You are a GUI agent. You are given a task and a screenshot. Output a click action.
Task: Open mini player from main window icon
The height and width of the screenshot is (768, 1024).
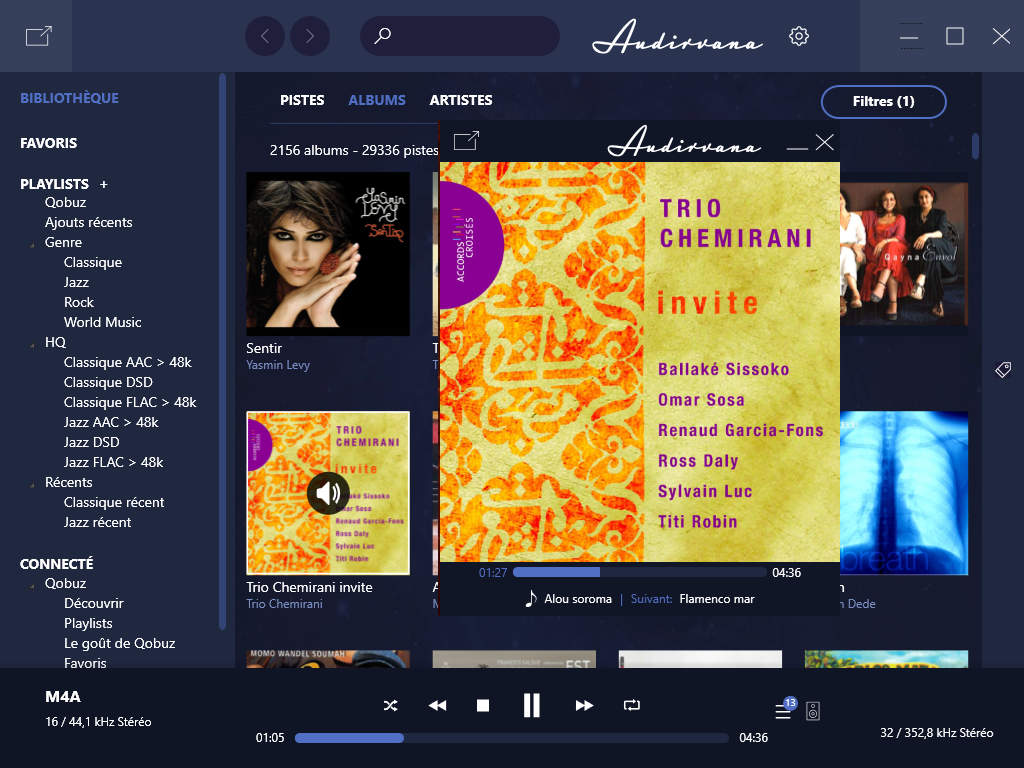(38, 36)
